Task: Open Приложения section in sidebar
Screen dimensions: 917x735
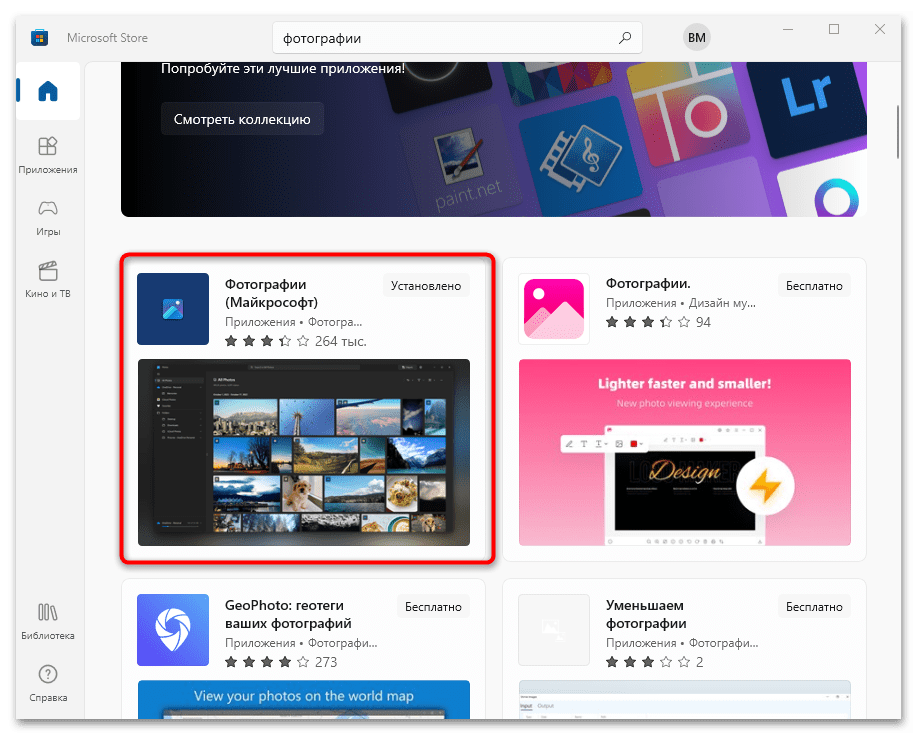Action: (x=48, y=156)
